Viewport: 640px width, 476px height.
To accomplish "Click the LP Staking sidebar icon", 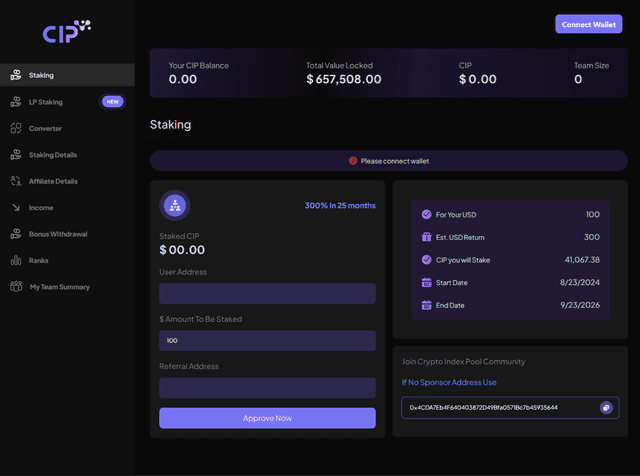I will pyautogui.click(x=16, y=102).
